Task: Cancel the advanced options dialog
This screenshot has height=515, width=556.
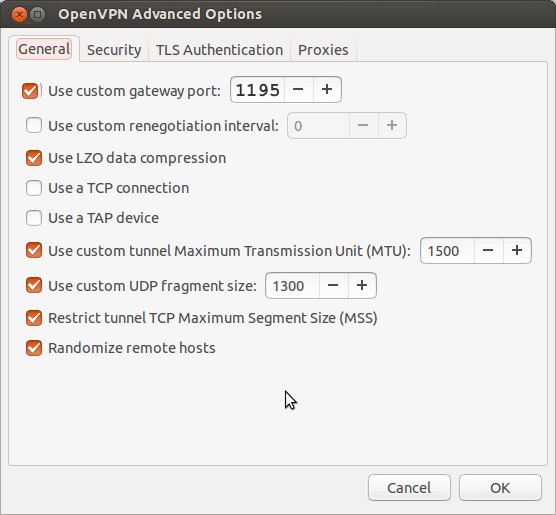Action: pos(409,488)
